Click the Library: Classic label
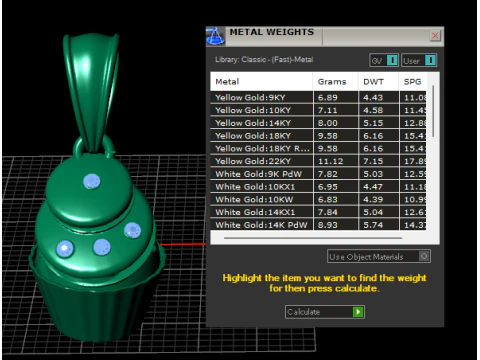 pos(264,60)
